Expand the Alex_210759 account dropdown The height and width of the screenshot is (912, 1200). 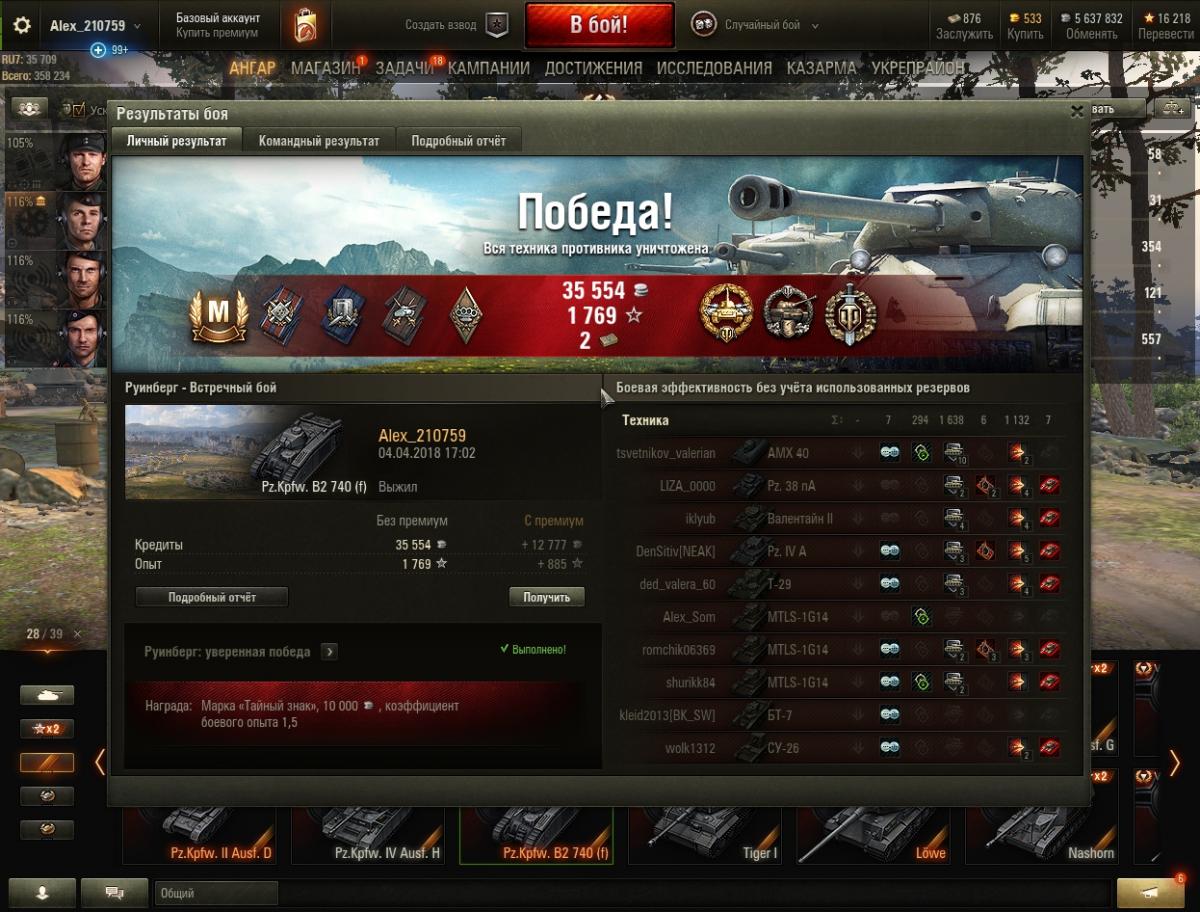(96, 26)
